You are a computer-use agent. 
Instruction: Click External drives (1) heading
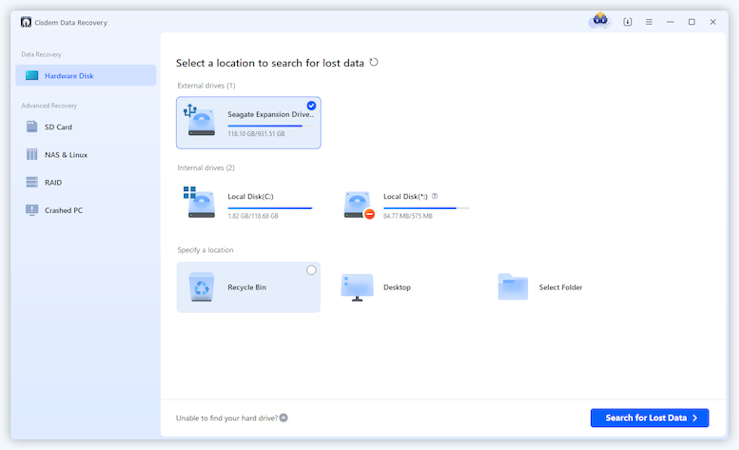[206, 85]
